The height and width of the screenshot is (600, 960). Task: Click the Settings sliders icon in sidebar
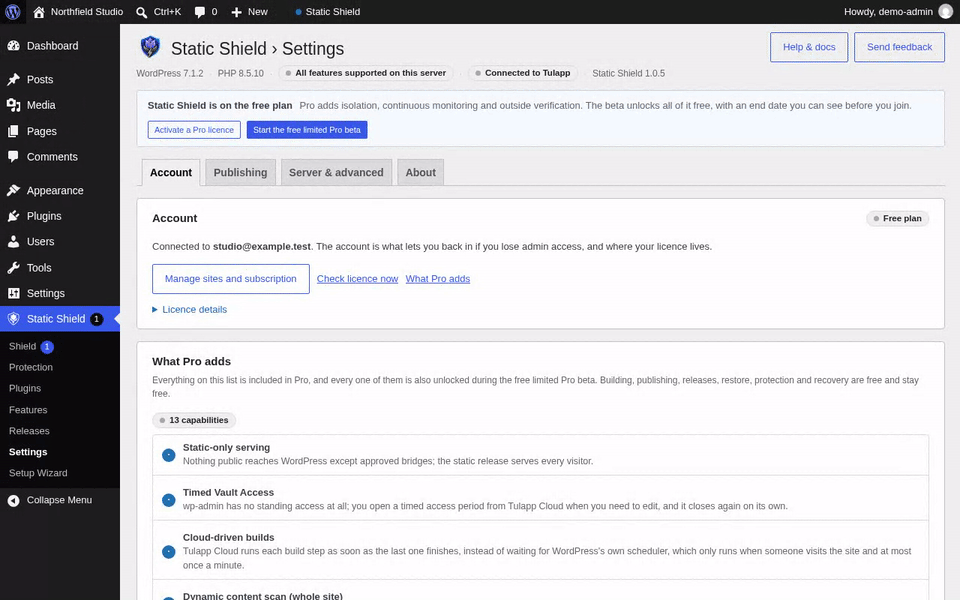pos(13,293)
